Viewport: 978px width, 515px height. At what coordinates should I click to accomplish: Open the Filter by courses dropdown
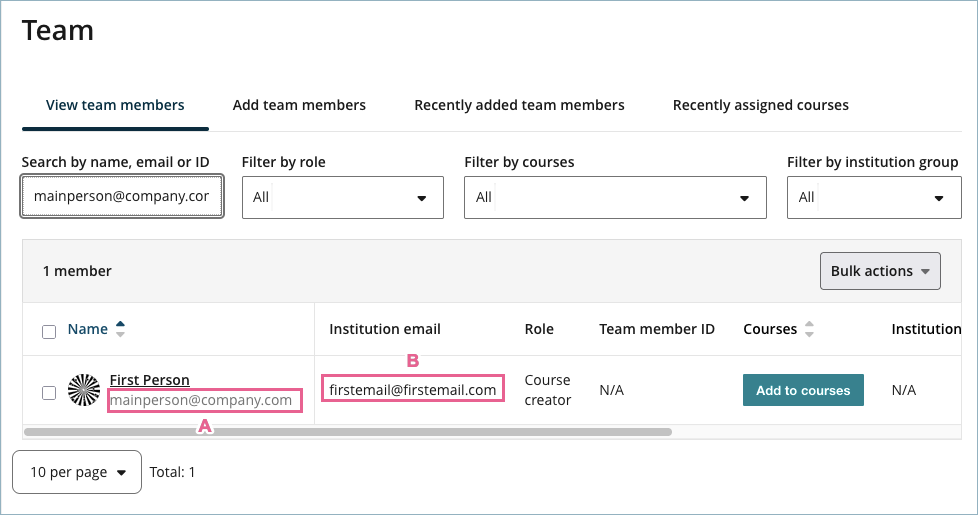[x=614, y=198]
